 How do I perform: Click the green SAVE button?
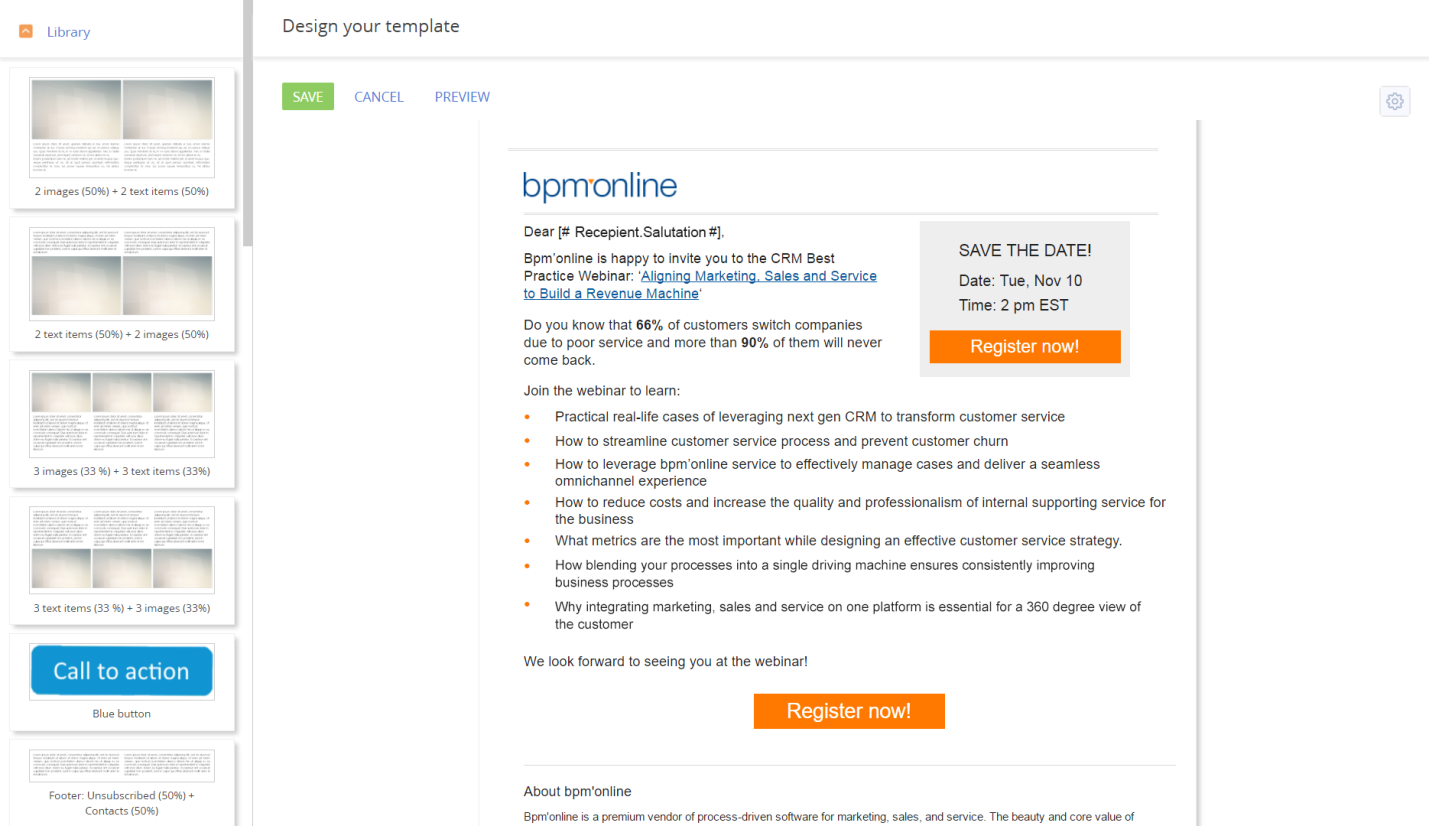[x=308, y=97]
